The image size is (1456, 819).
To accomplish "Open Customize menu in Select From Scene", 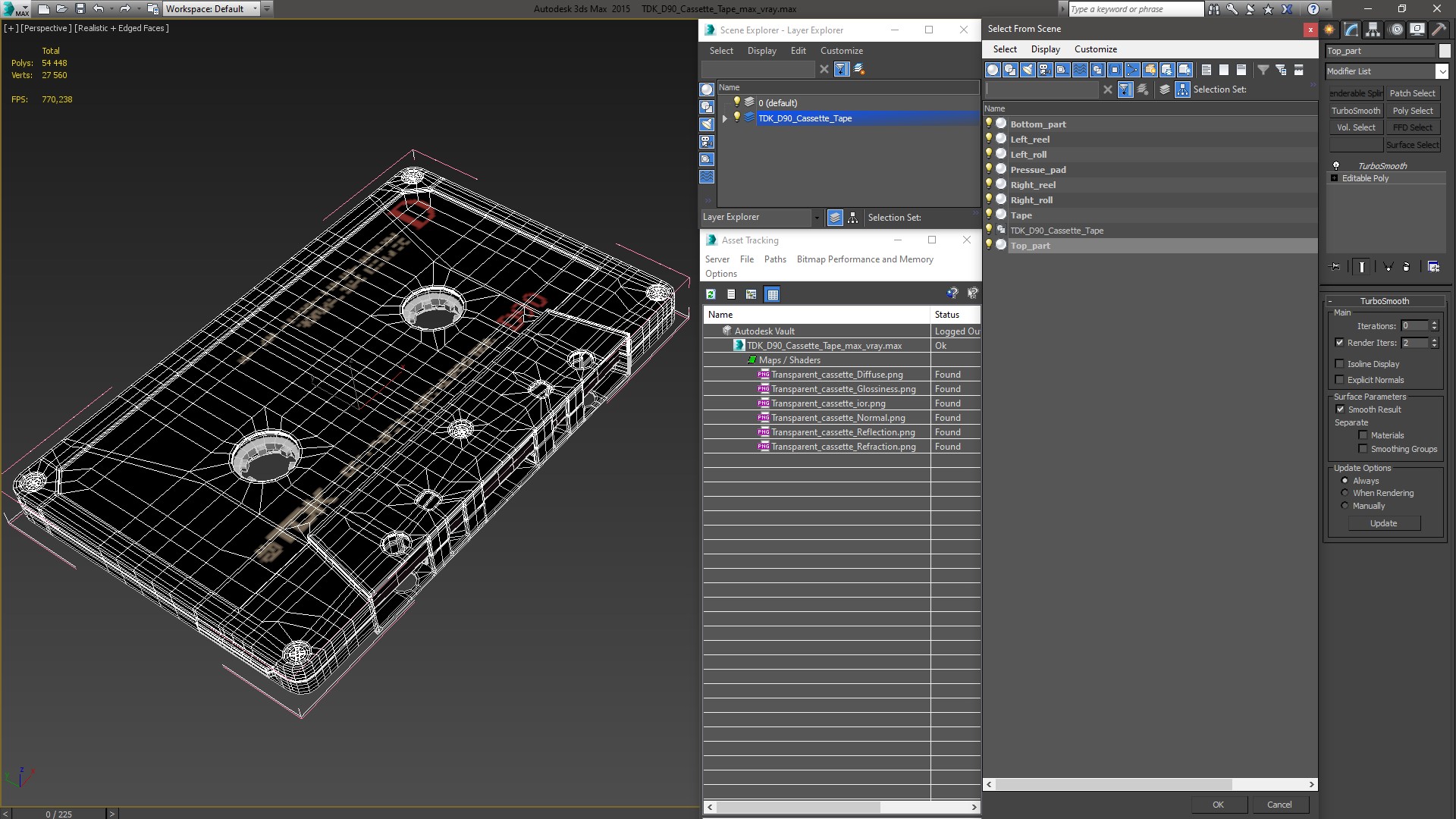I will (x=1095, y=49).
